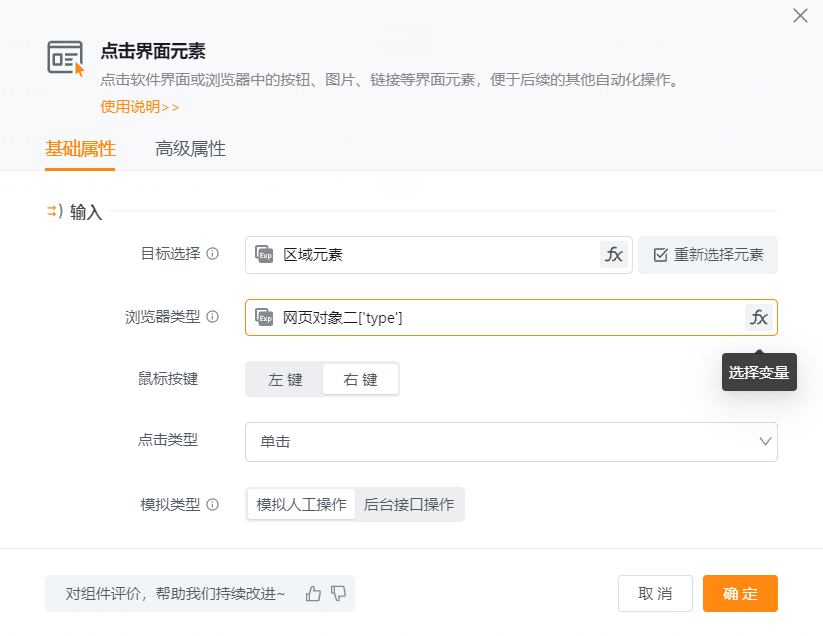
Task: Click the fx button in 目标选择 field
Action: click(614, 255)
